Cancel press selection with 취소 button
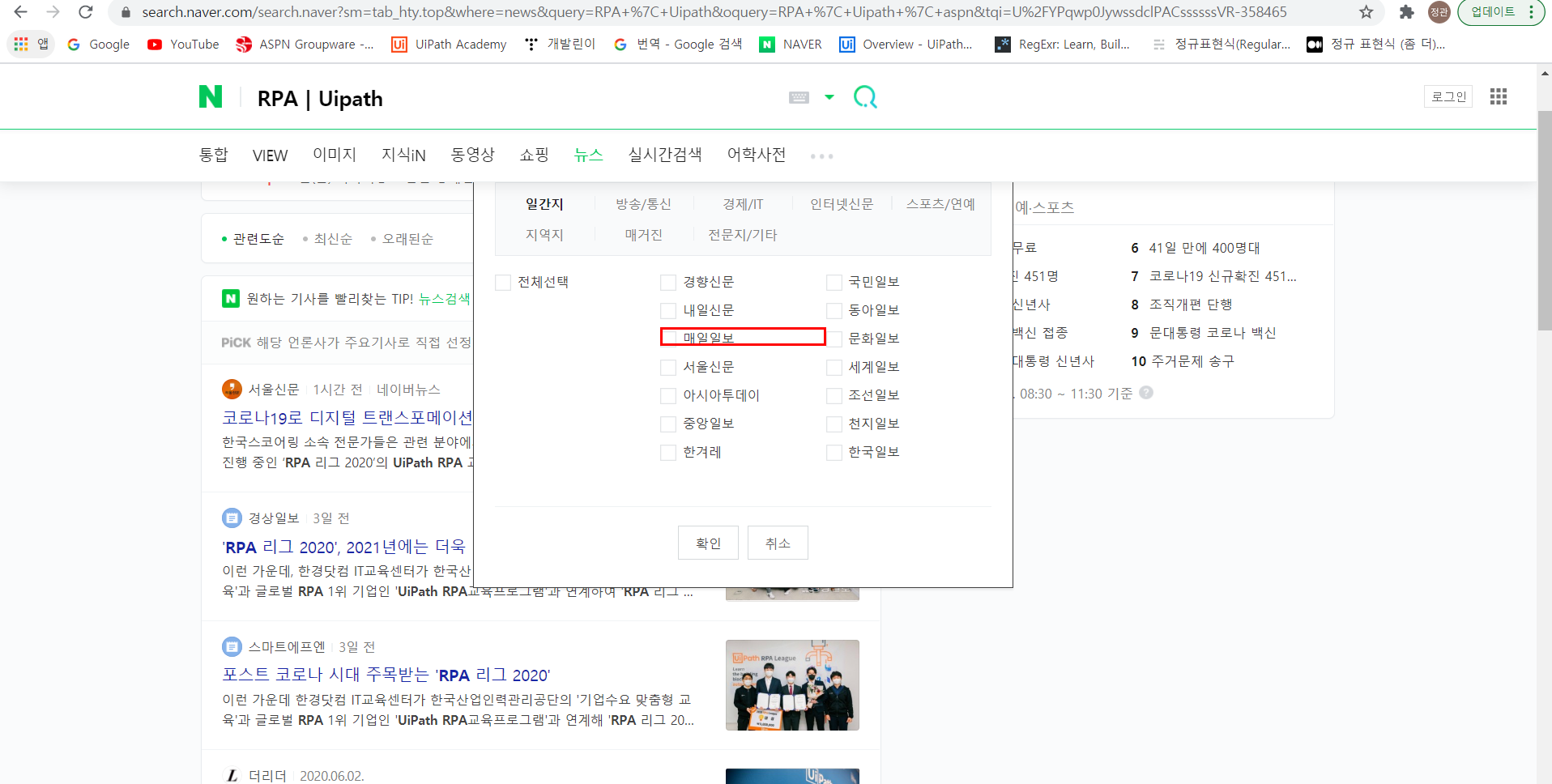 778,543
